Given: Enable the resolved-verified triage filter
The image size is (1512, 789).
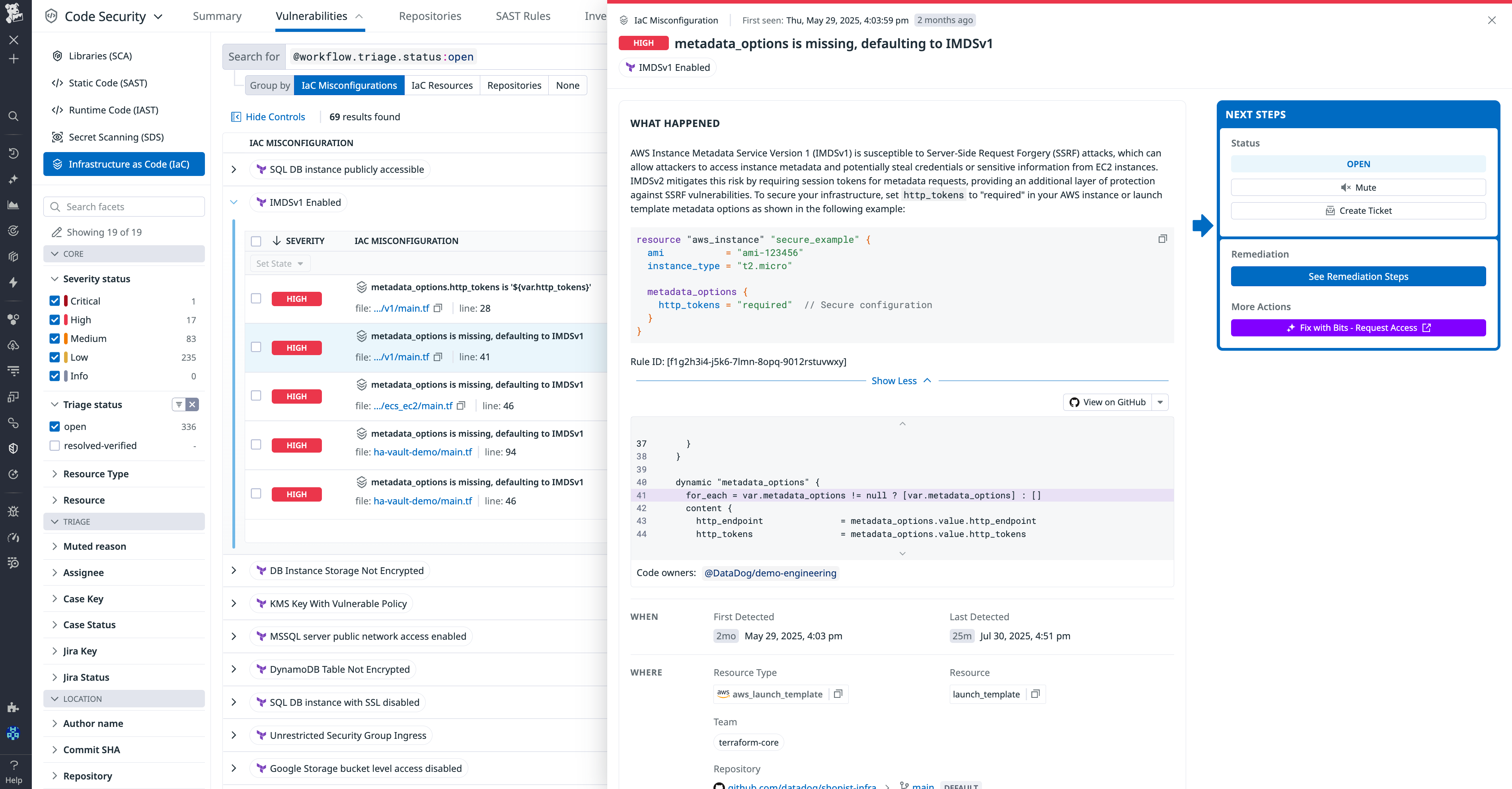Looking at the screenshot, I should point(55,445).
